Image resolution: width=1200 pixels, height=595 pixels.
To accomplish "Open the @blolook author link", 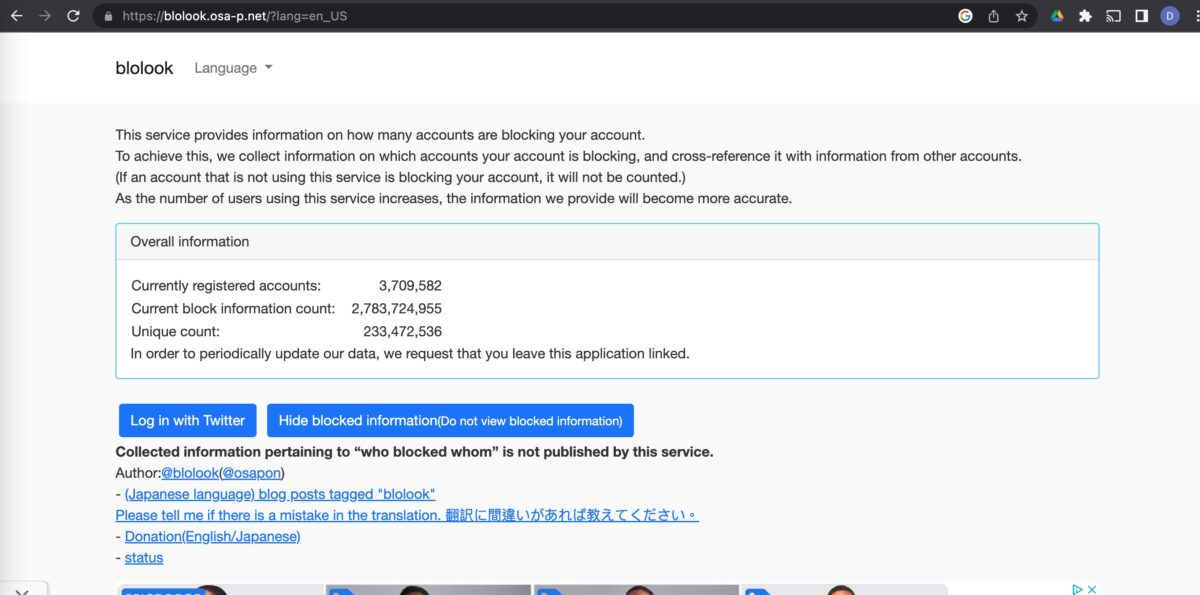I will point(189,473).
